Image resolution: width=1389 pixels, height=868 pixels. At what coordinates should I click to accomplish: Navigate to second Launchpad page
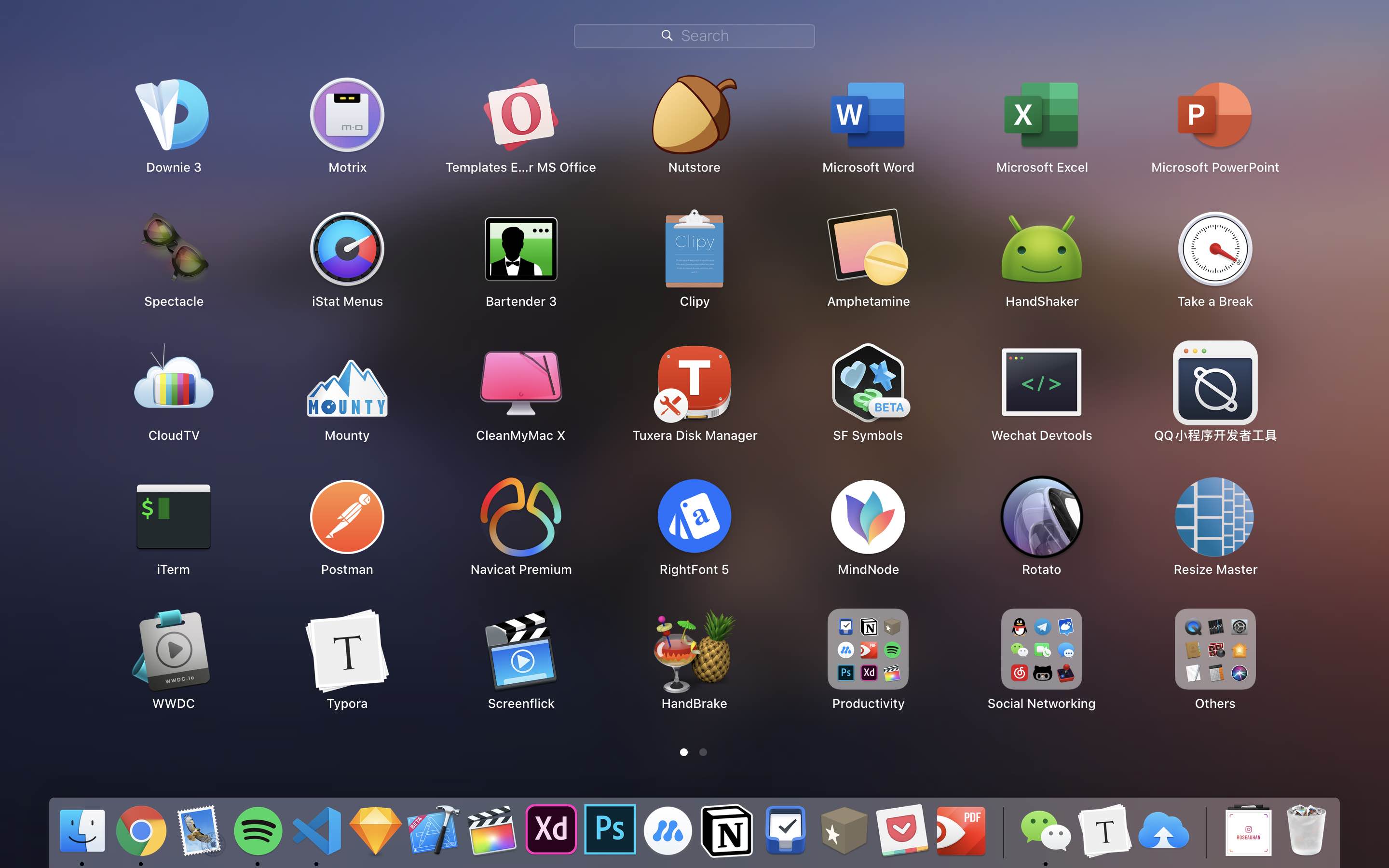click(703, 752)
